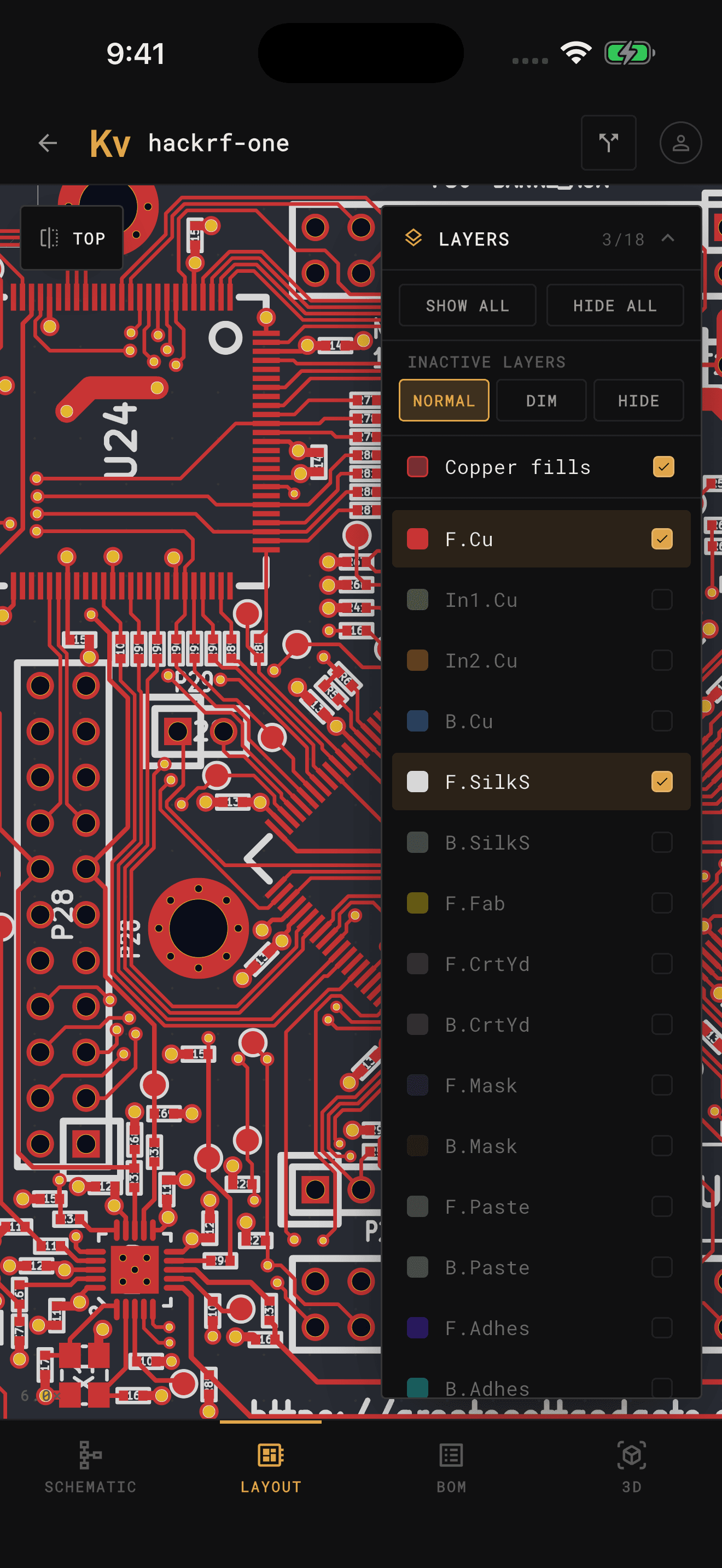Enable the B.Cu layer checkbox
The width and height of the screenshot is (722, 1568).
point(662,721)
